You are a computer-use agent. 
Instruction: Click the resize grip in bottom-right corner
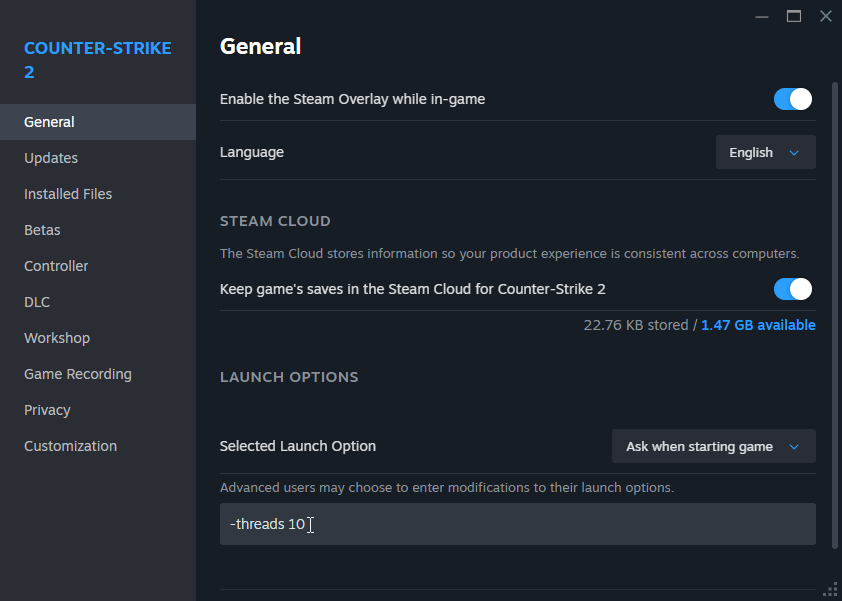tap(831, 591)
